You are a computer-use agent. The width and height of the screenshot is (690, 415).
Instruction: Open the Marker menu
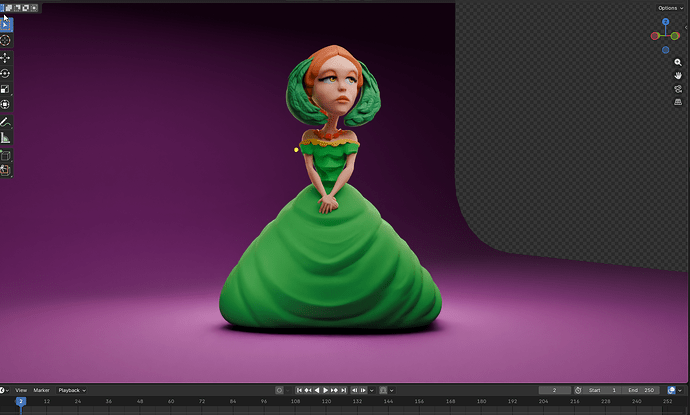[x=41, y=390]
